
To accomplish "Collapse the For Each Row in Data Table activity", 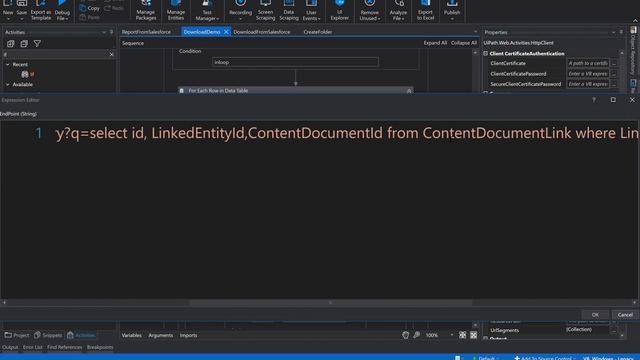I will tap(409, 91).
